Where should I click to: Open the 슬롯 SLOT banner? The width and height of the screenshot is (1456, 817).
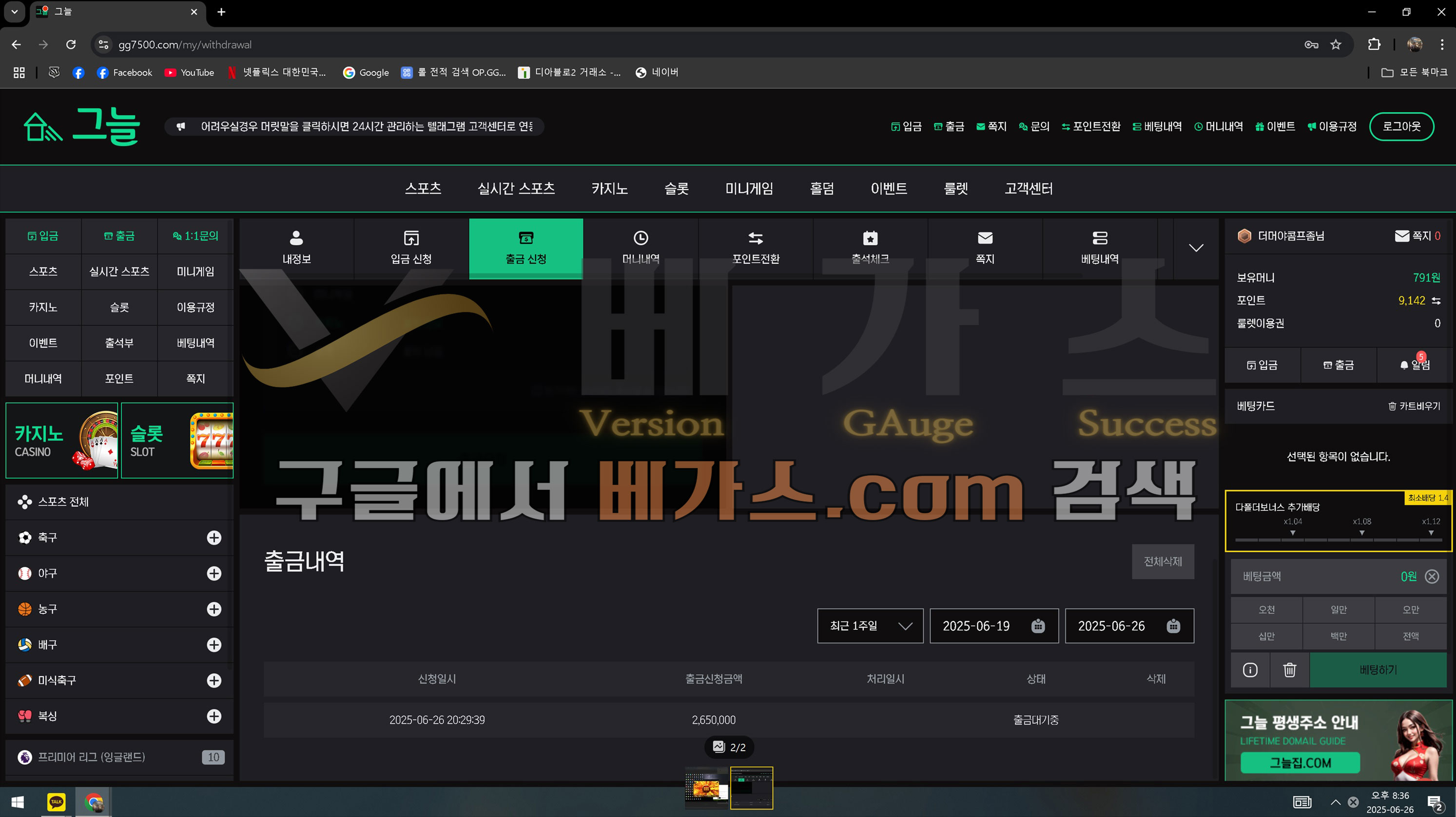coord(177,441)
